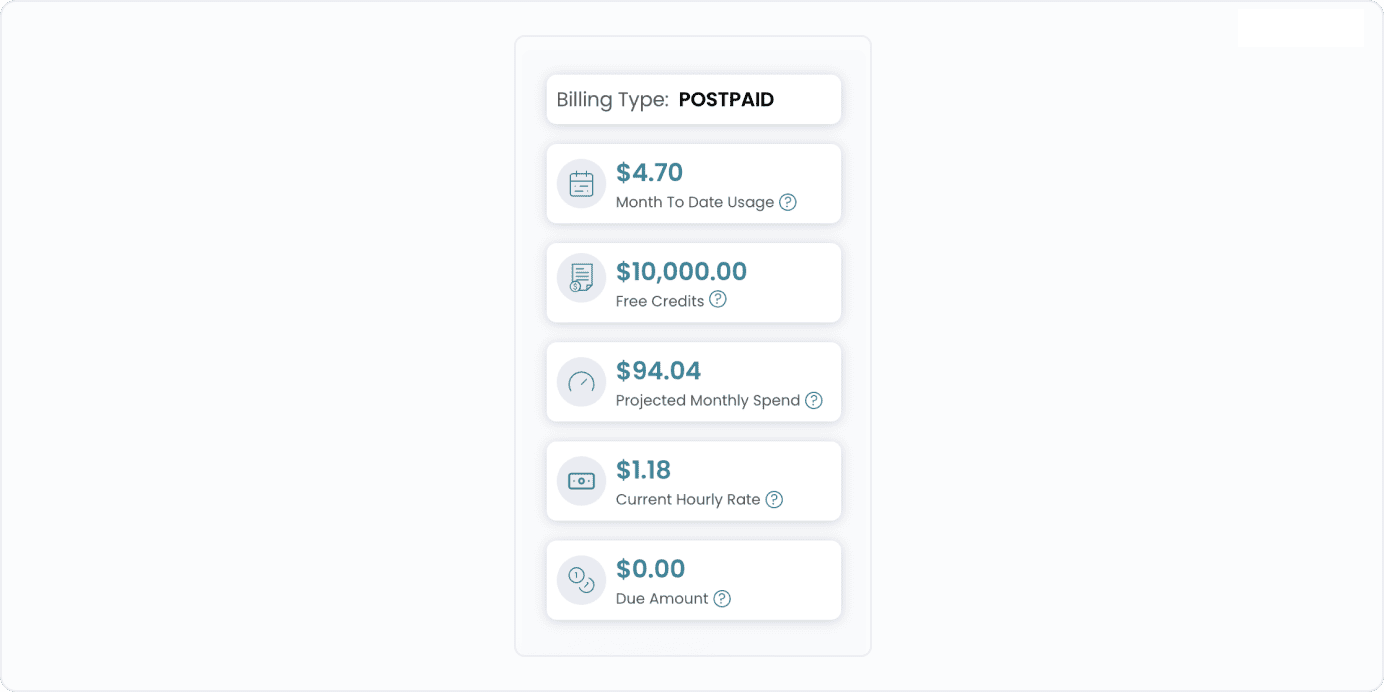Select the Free Credits card
Screen dimensions: 1384x692
point(693,282)
